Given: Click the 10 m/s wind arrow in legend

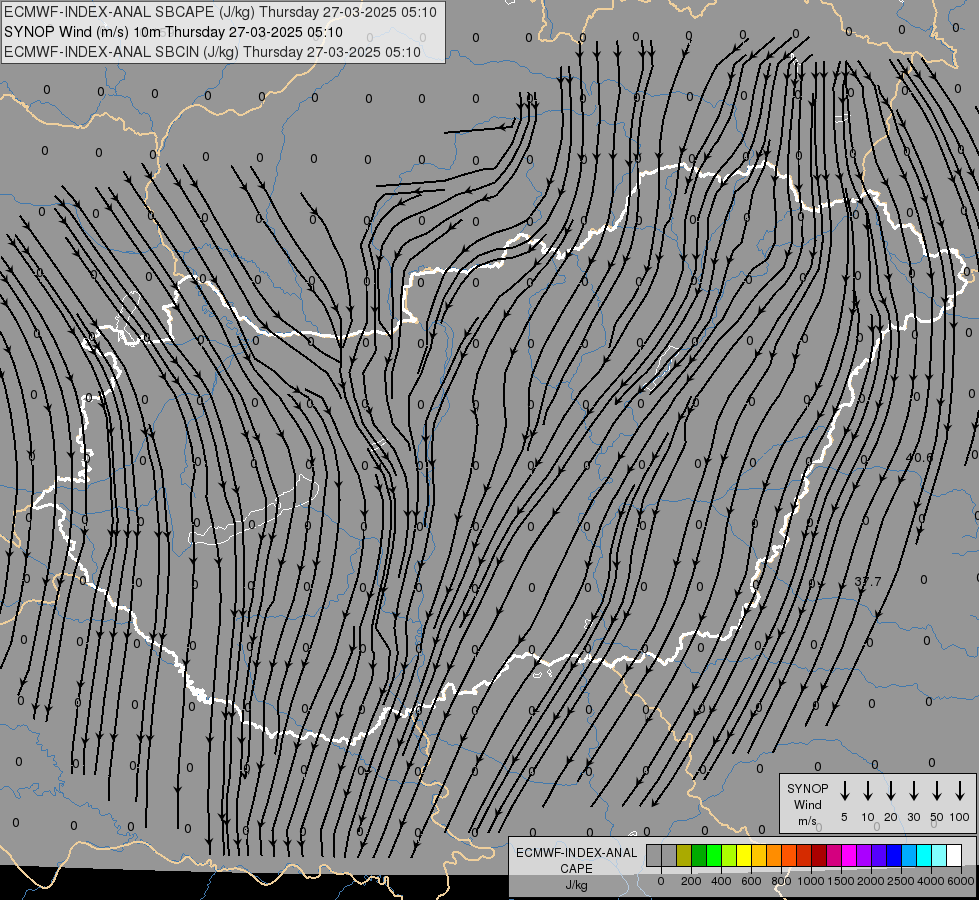Looking at the screenshot, I should pos(868,791).
